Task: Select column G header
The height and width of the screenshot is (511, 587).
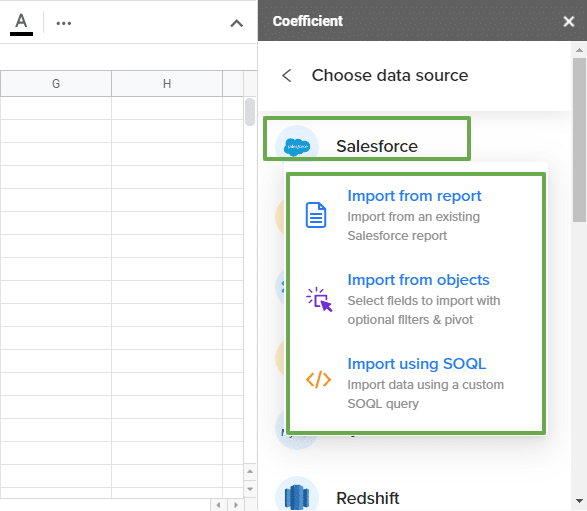Action: (56, 83)
